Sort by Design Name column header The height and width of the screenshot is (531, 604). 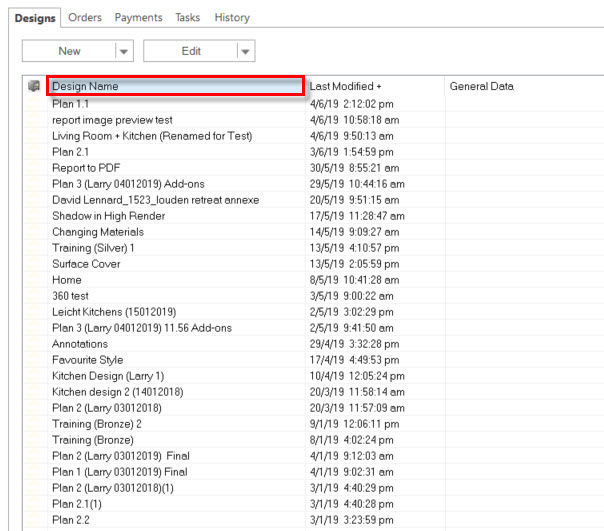point(176,86)
